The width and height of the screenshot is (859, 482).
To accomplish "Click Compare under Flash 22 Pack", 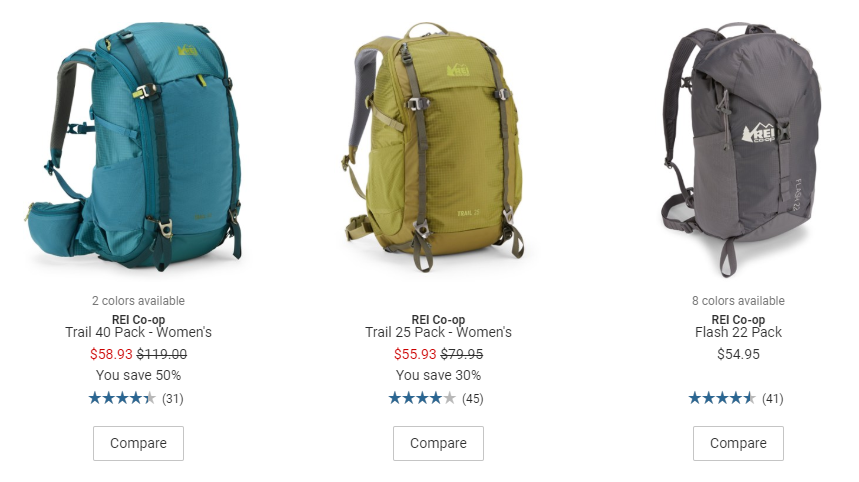I will [738, 443].
